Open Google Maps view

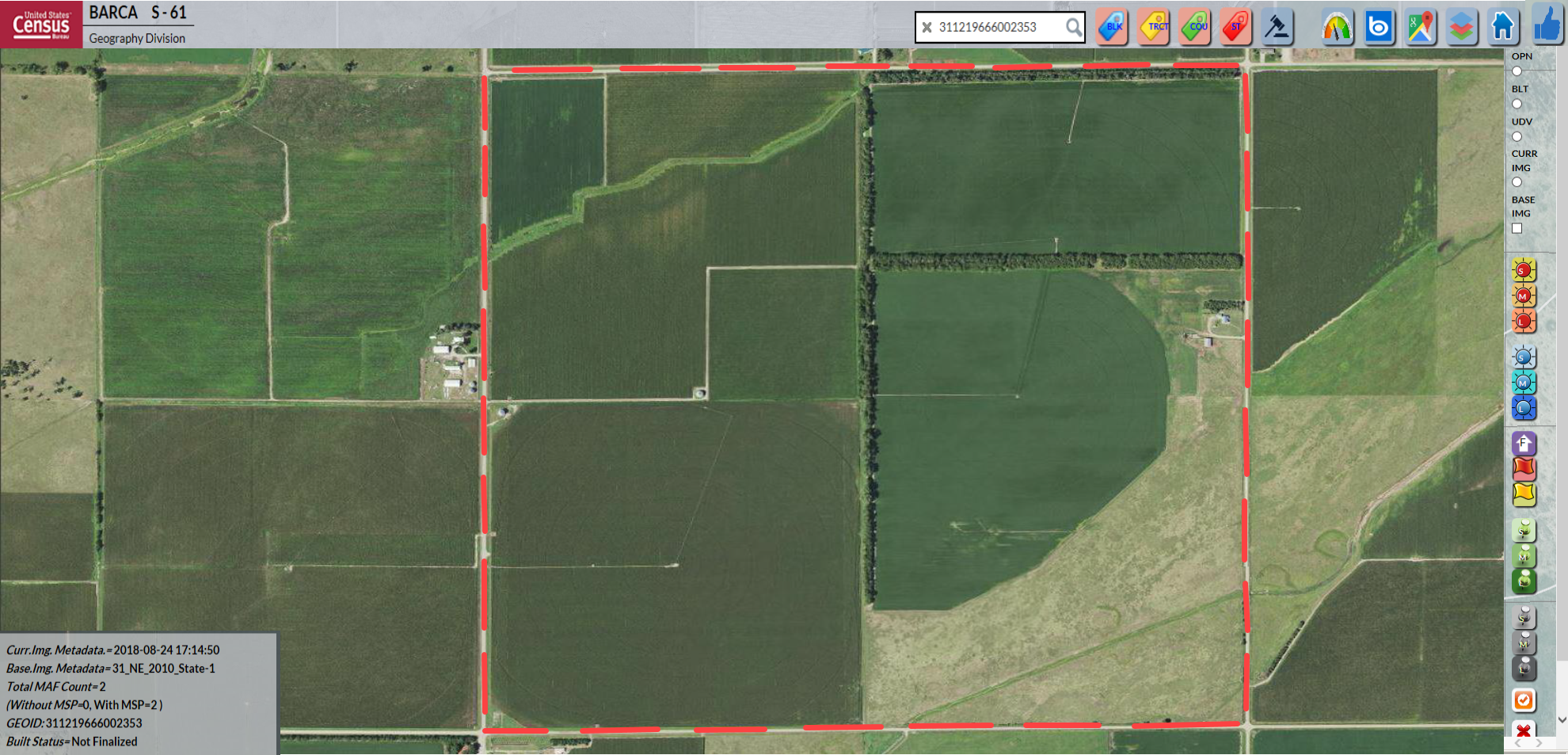pyautogui.click(x=1421, y=27)
